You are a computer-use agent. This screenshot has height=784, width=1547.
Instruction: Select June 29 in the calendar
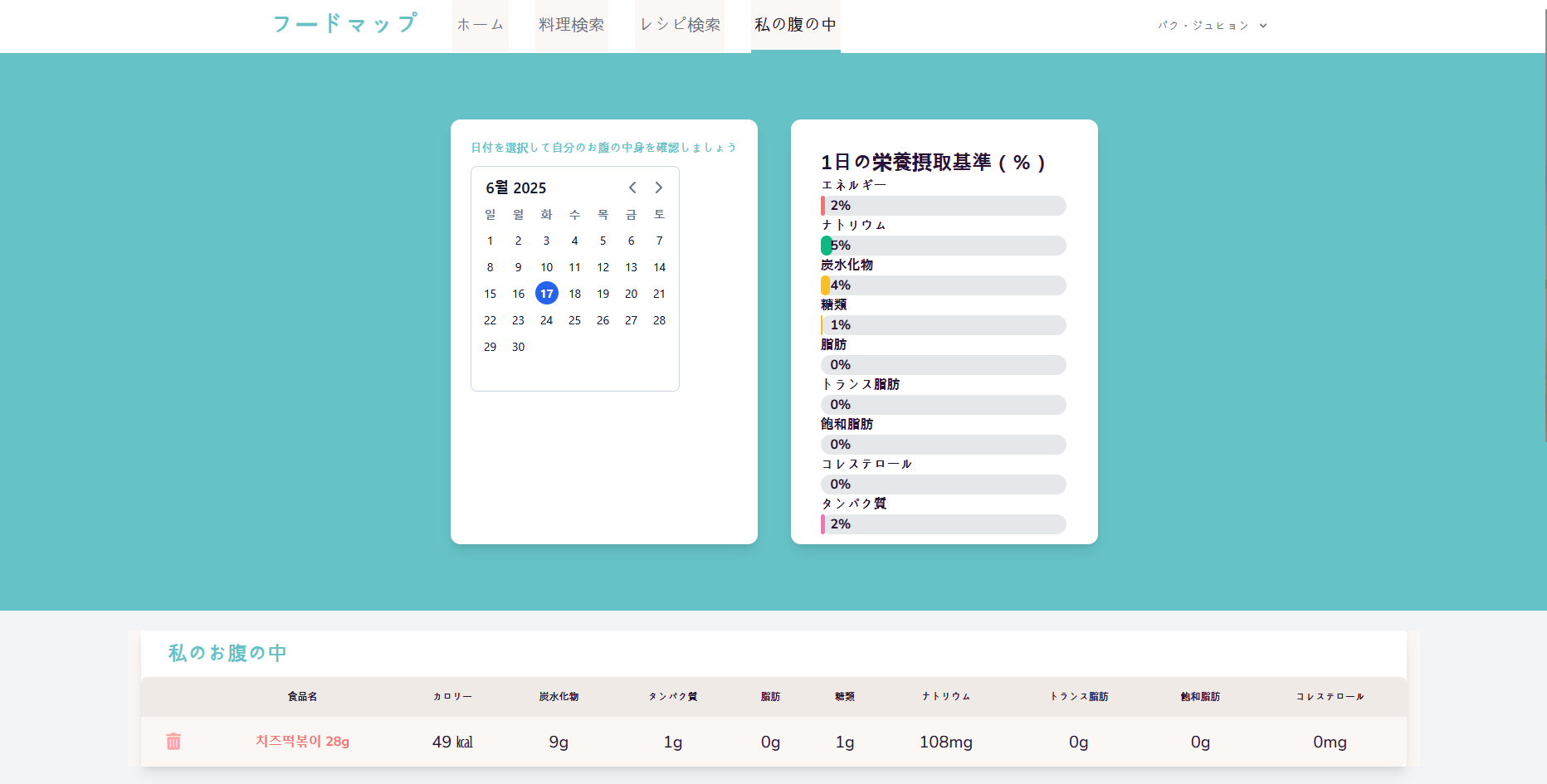(x=490, y=347)
